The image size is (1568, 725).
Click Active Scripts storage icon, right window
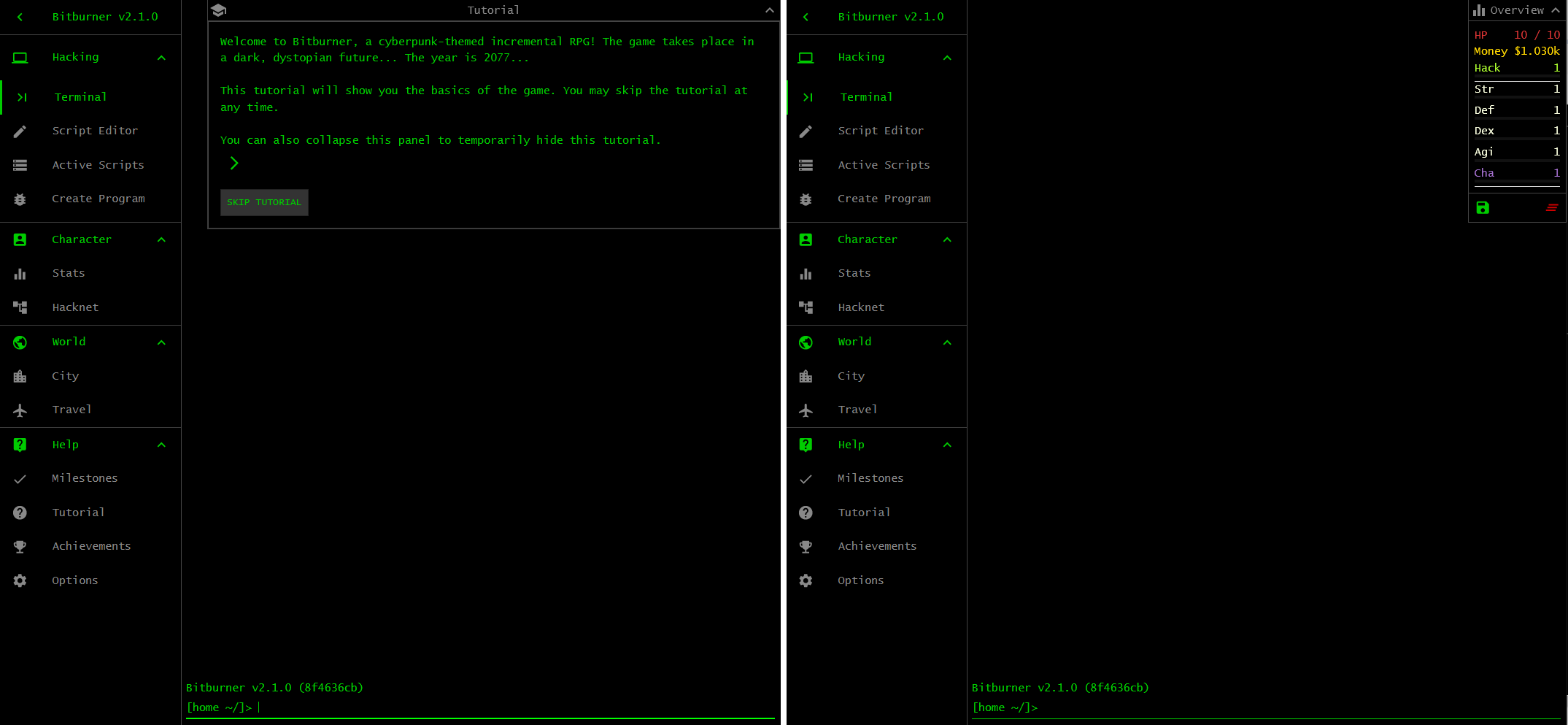[806, 165]
